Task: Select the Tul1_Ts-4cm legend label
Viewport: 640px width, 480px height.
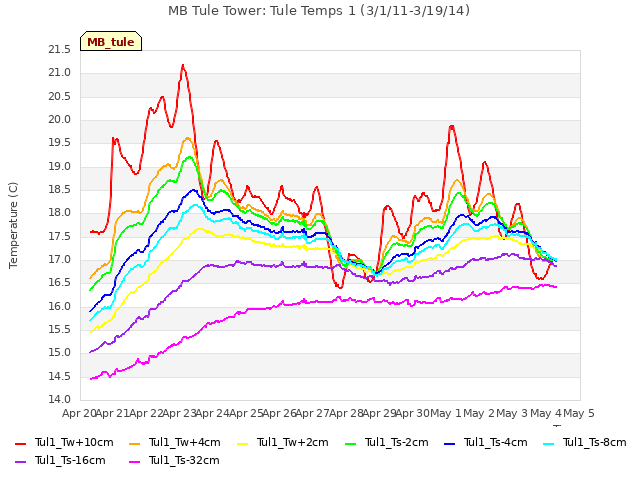Action: click(496, 442)
